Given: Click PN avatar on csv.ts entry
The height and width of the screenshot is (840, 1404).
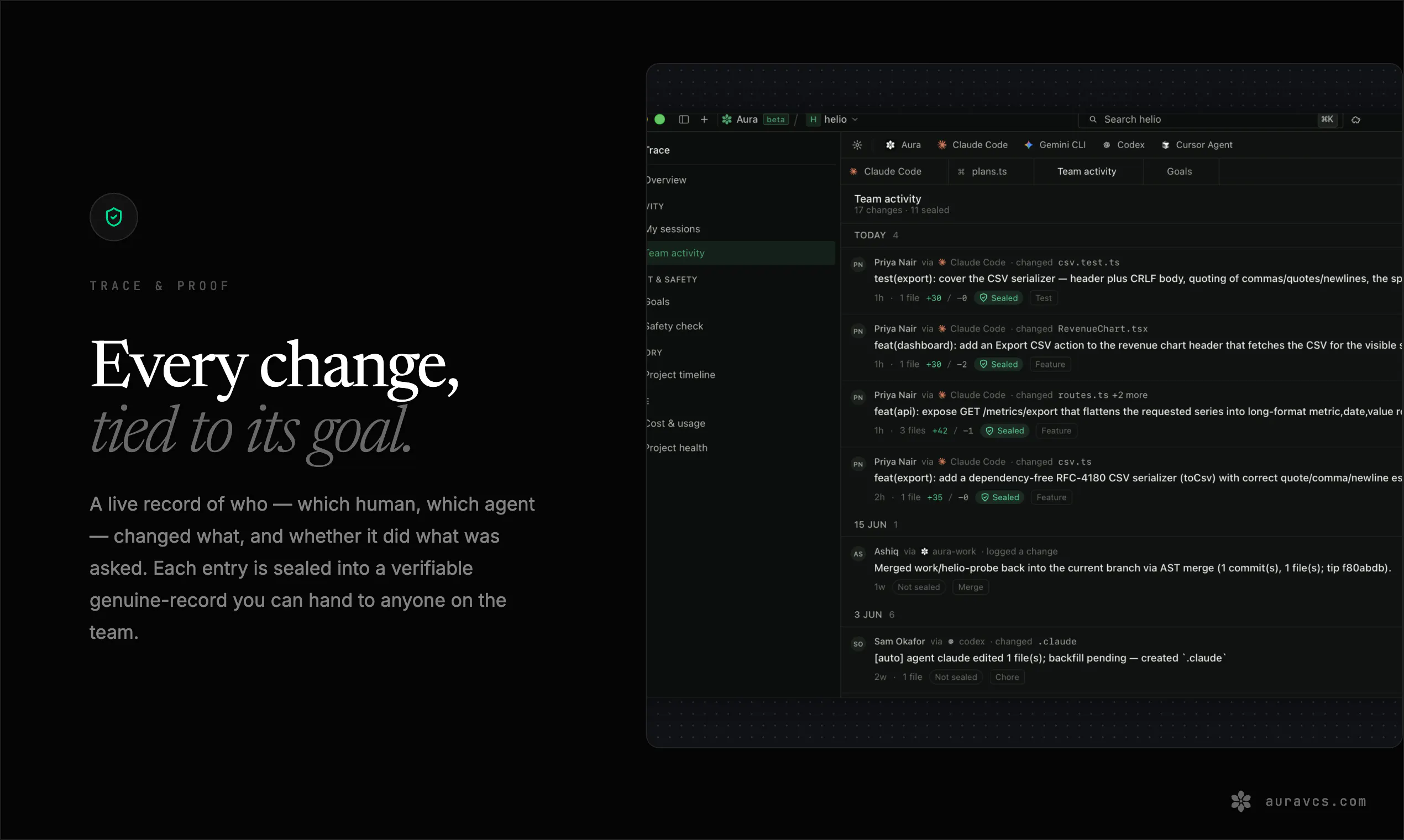Looking at the screenshot, I should (x=858, y=464).
